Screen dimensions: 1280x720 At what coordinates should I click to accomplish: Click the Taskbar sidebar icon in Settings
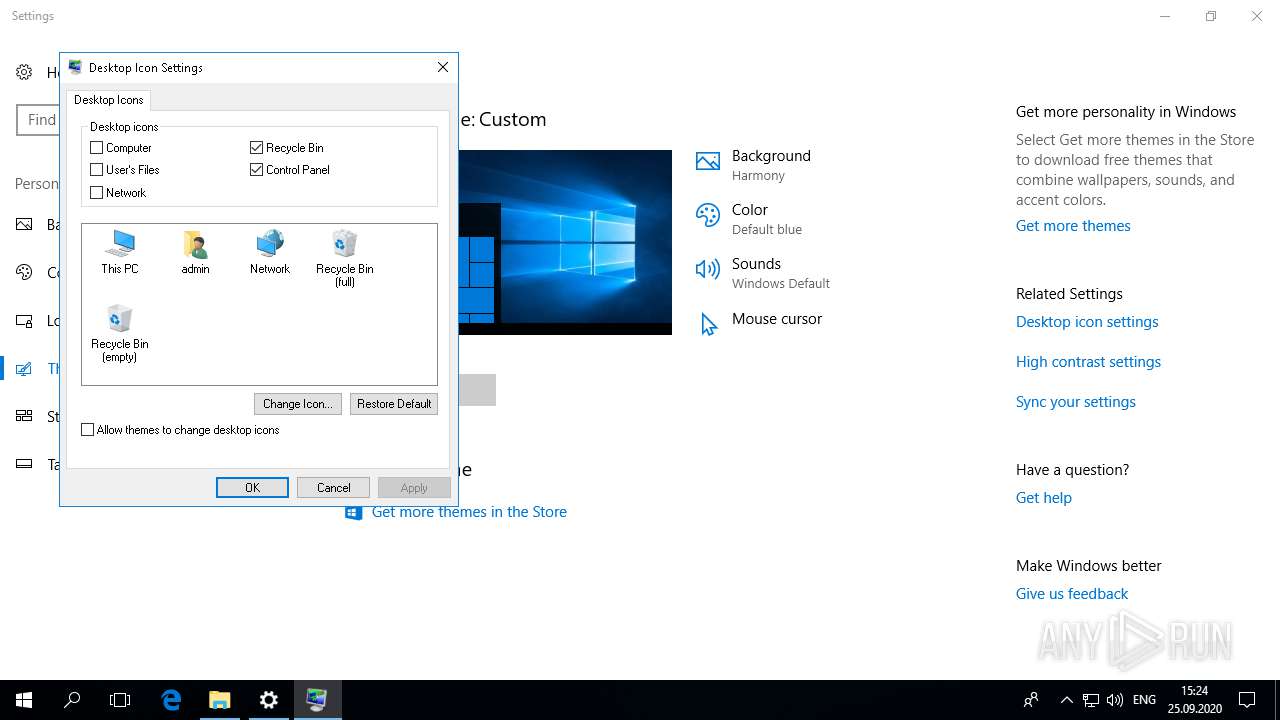(24, 464)
